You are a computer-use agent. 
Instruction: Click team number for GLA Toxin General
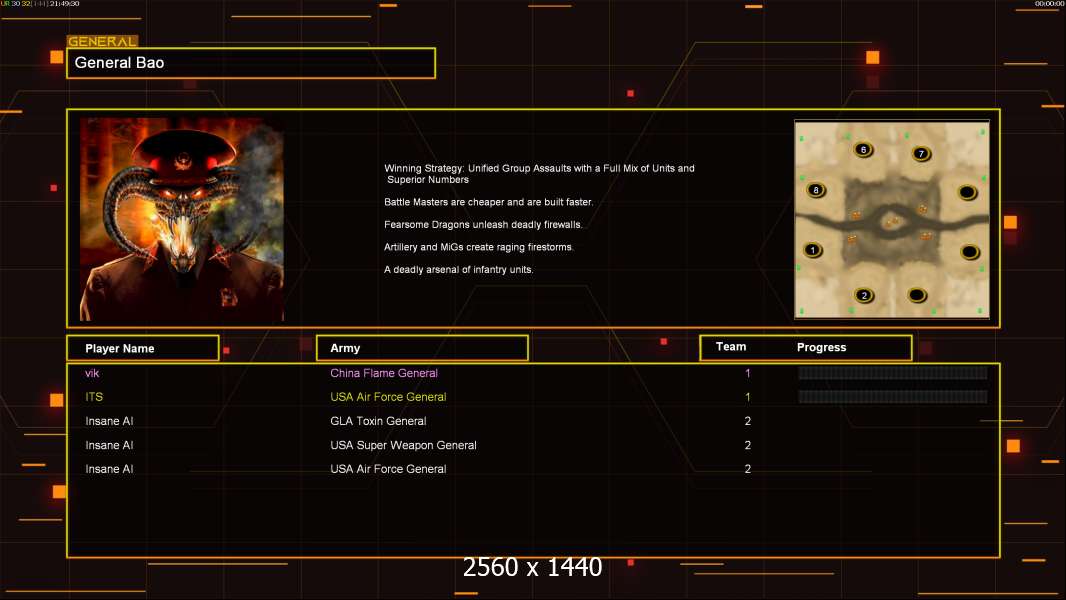pos(748,421)
